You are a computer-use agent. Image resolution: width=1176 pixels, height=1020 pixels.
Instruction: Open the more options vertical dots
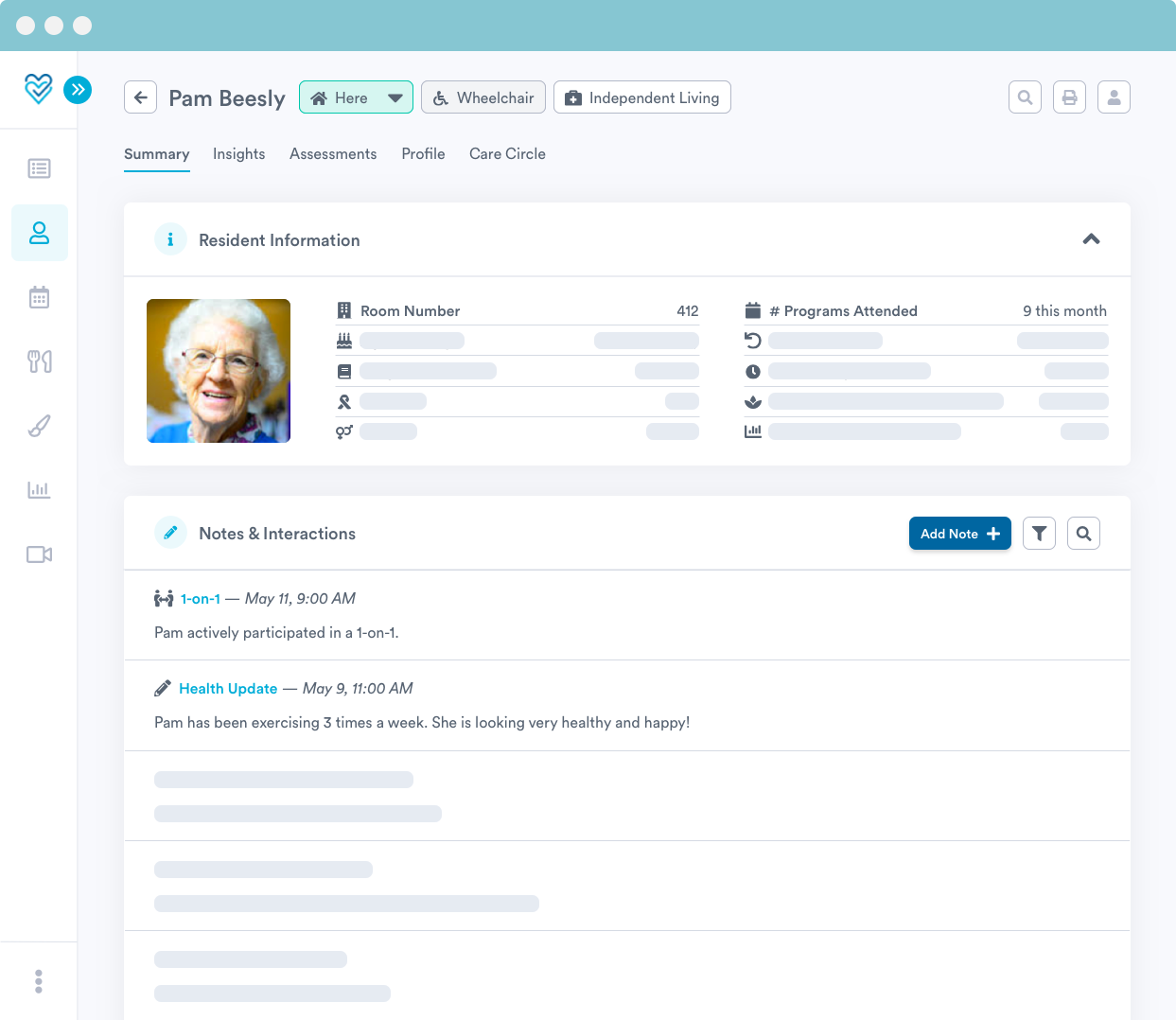click(39, 981)
